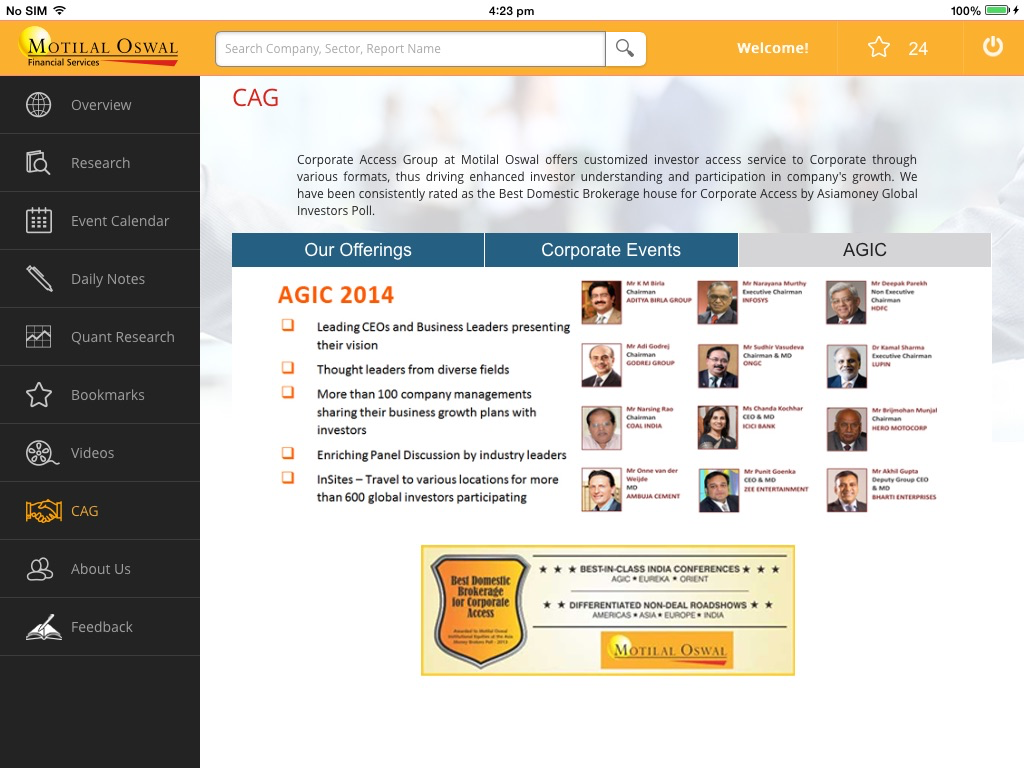Image resolution: width=1024 pixels, height=768 pixels.
Task: Tap Mr K M Birla's photo
Action: [601, 302]
